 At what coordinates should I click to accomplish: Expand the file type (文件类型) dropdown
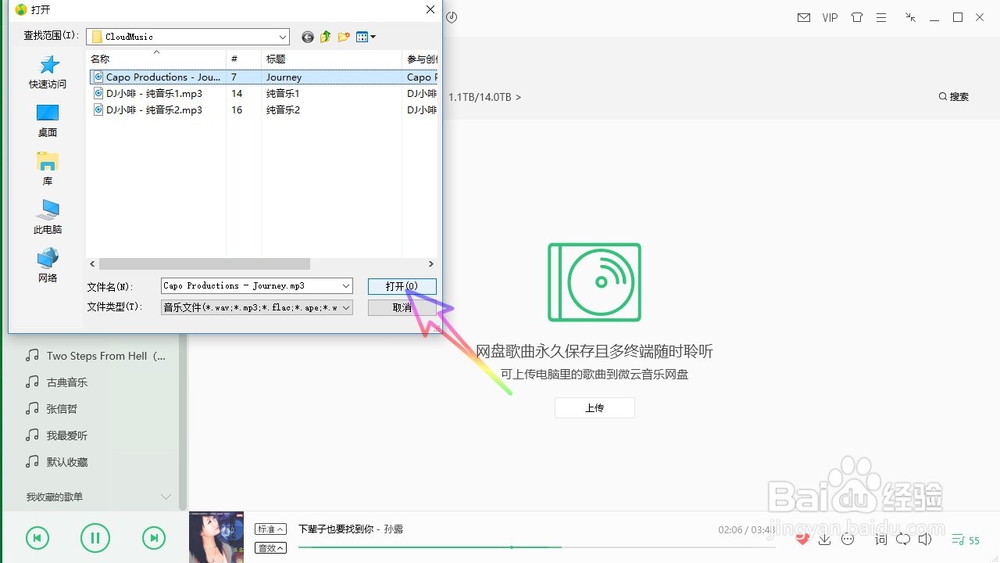click(346, 307)
